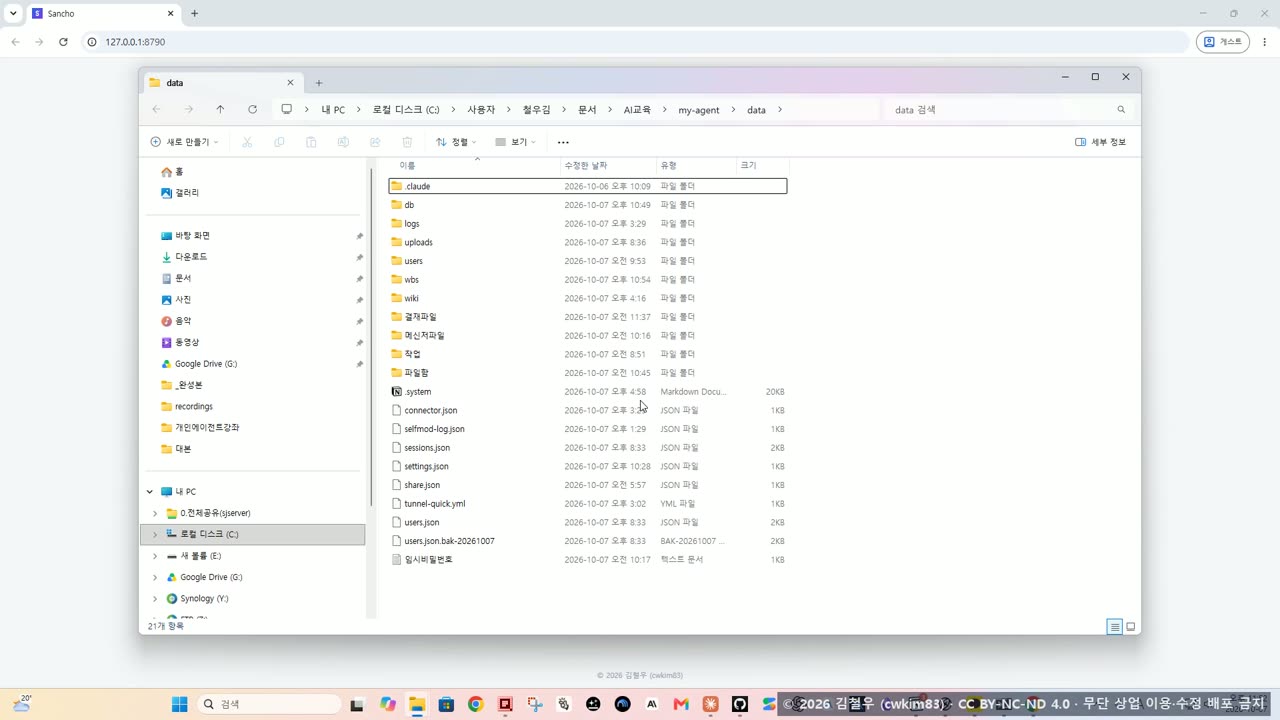Refresh the data folder view in Explorer
Viewport: 1280px width, 720px height.
(x=252, y=109)
